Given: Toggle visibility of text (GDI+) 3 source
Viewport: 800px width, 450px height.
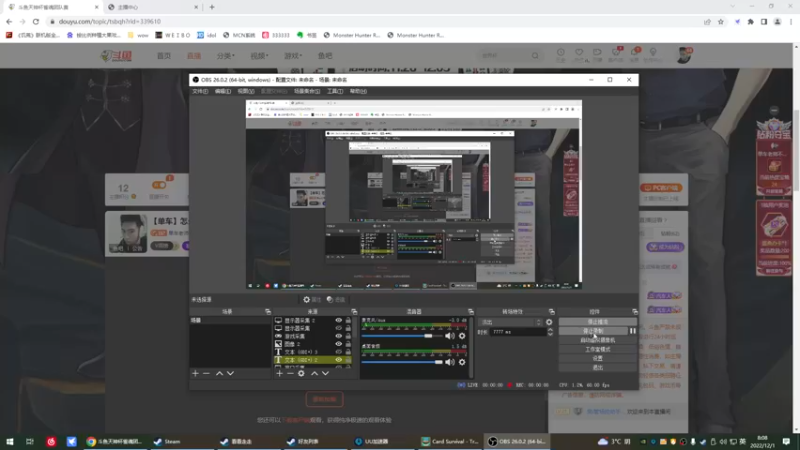Looking at the screenshot, I should coord(338,352).
